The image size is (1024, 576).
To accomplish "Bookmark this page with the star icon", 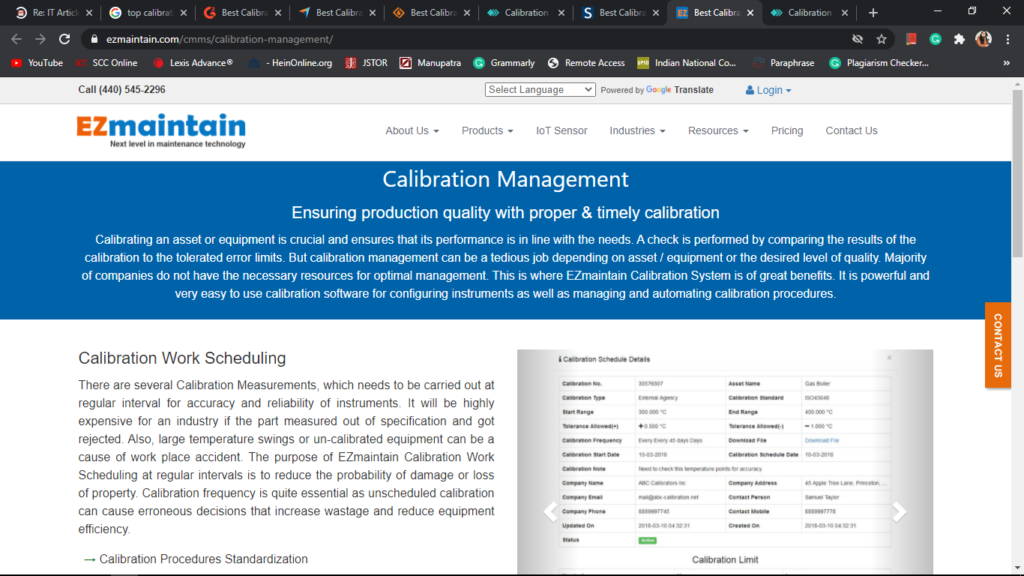I will click(x=881, y=39).
